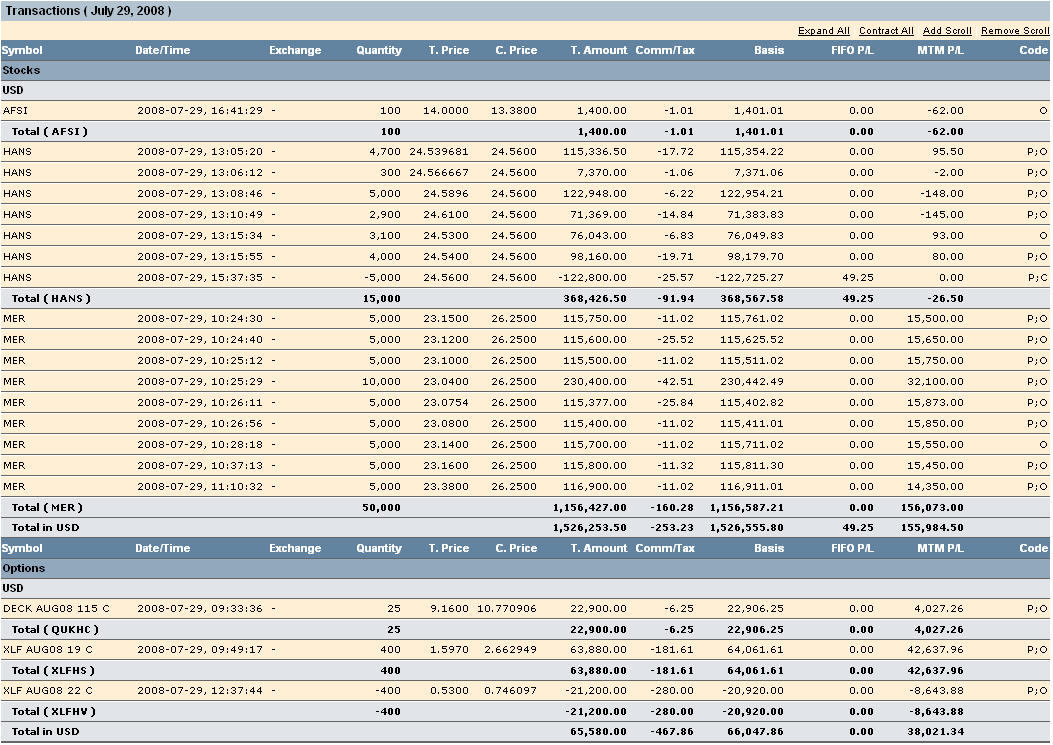Screen dimensions: 1053x745
Task: Click MER trade at 10:24:40
Action: click(x=525, y=340)
